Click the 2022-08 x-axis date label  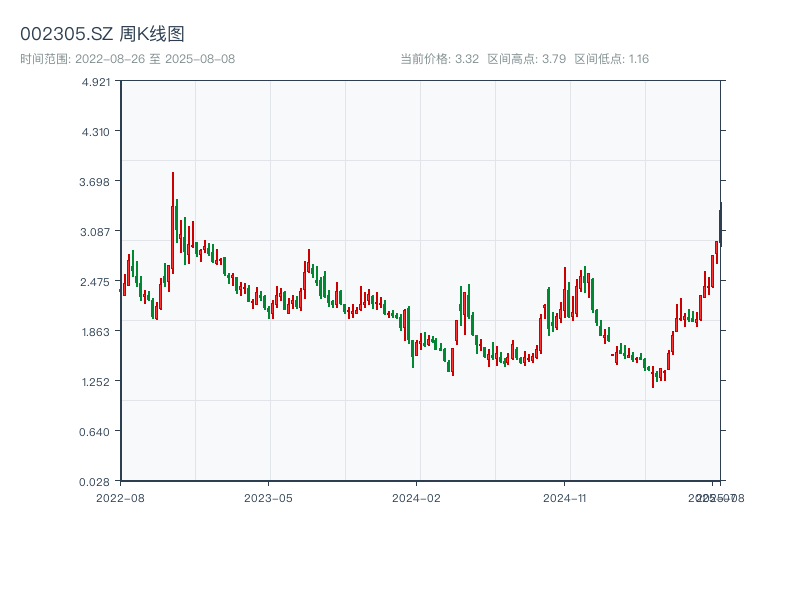(x=120, y=497)
